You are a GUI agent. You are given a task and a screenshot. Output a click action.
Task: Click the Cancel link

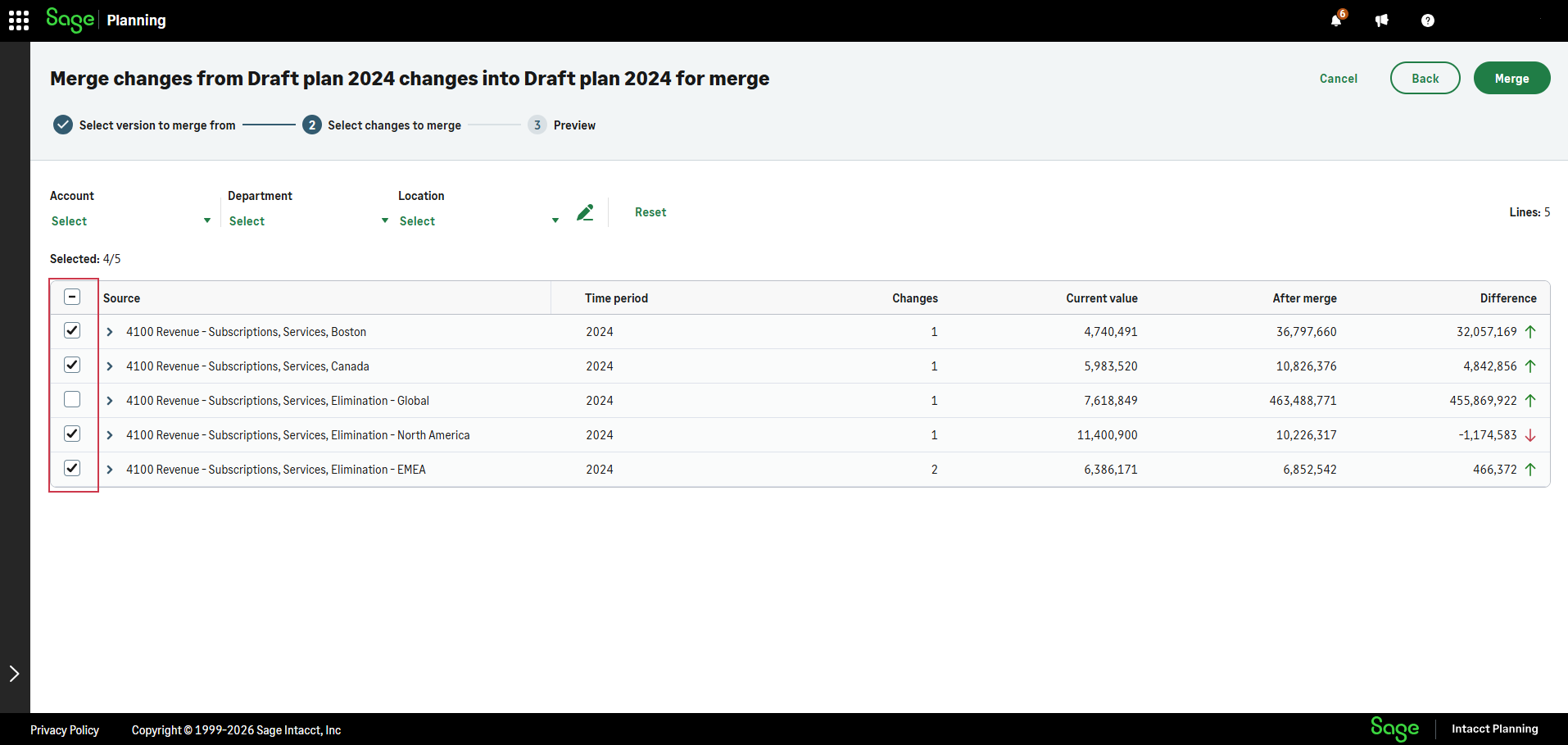1339,79
